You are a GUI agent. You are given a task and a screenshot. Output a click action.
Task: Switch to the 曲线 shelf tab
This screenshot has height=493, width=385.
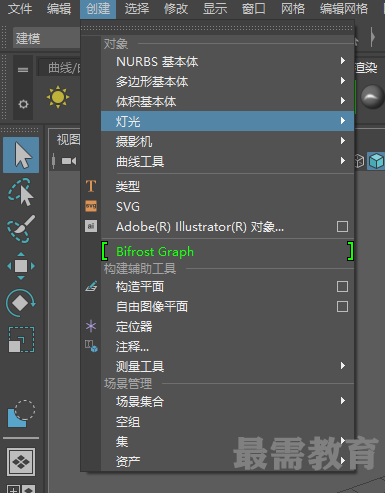coord(60,68)
